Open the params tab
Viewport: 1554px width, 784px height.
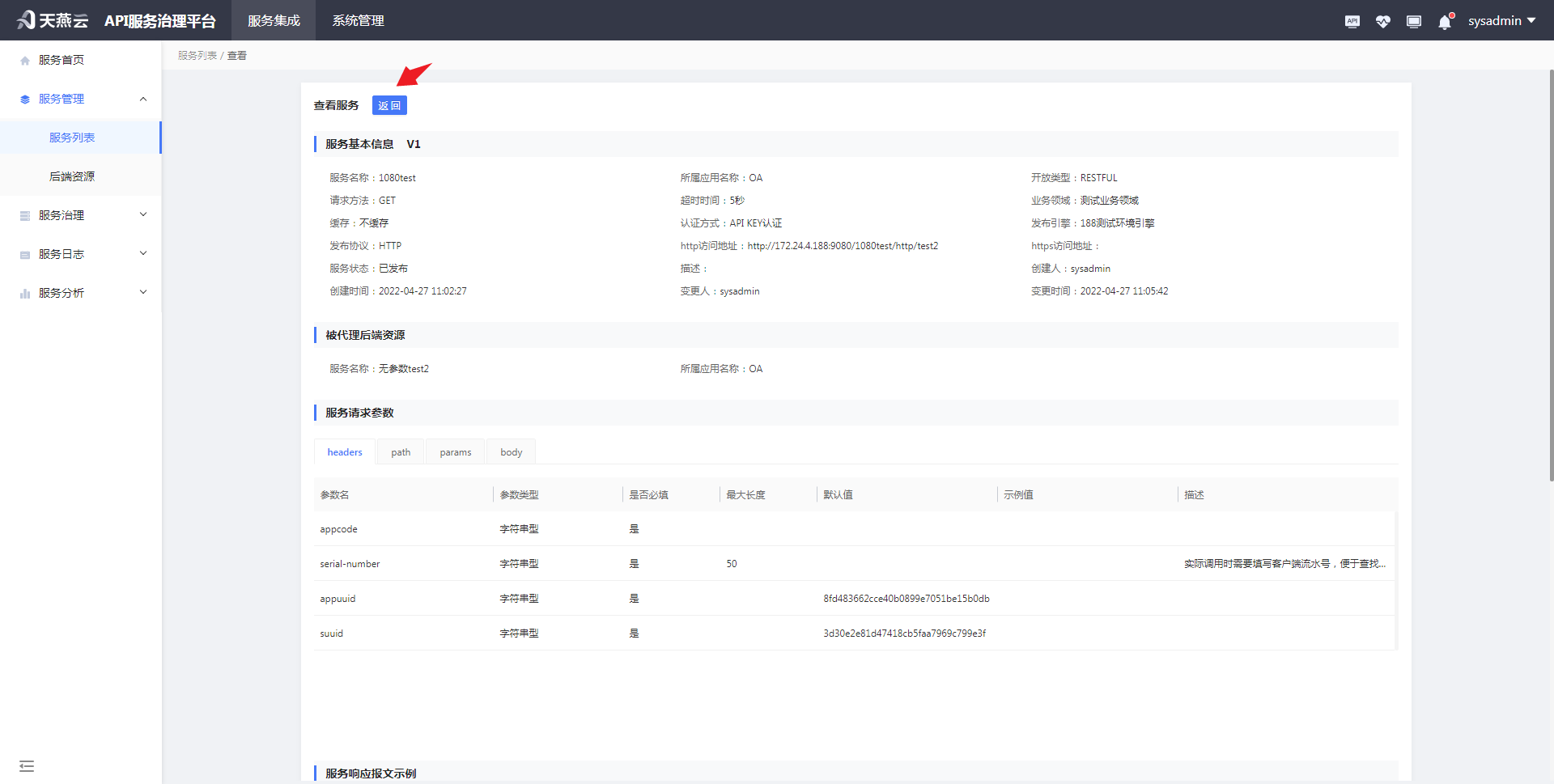point(455,451)
